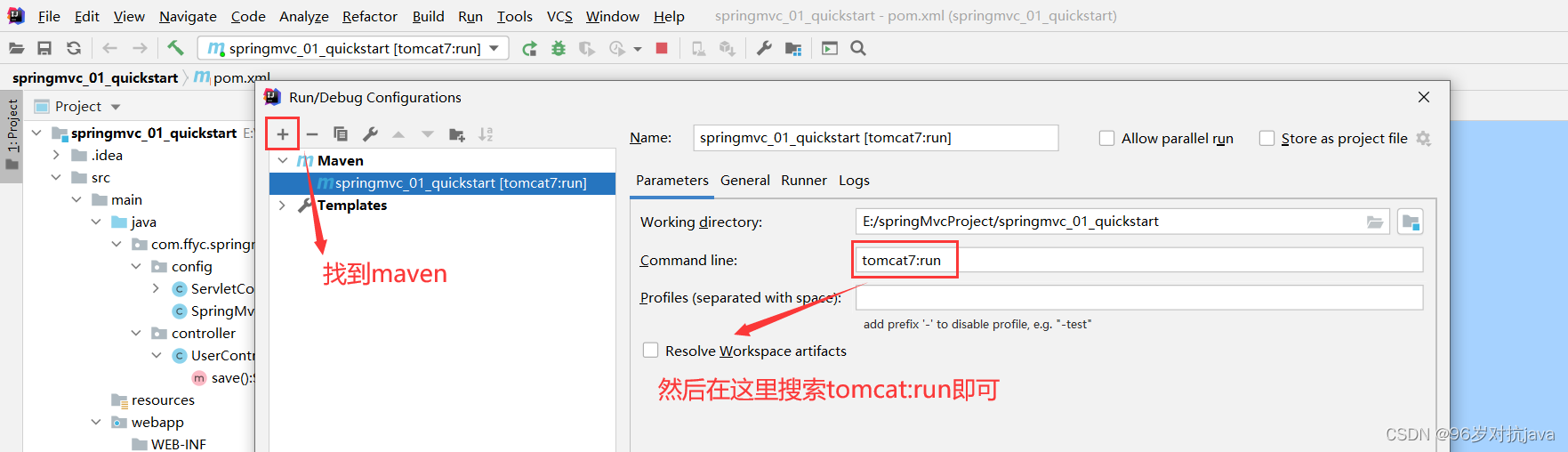1568x452 pixels.
Task: Close the Run/Debug Configurations dialog
Action: pos(1424,97)
